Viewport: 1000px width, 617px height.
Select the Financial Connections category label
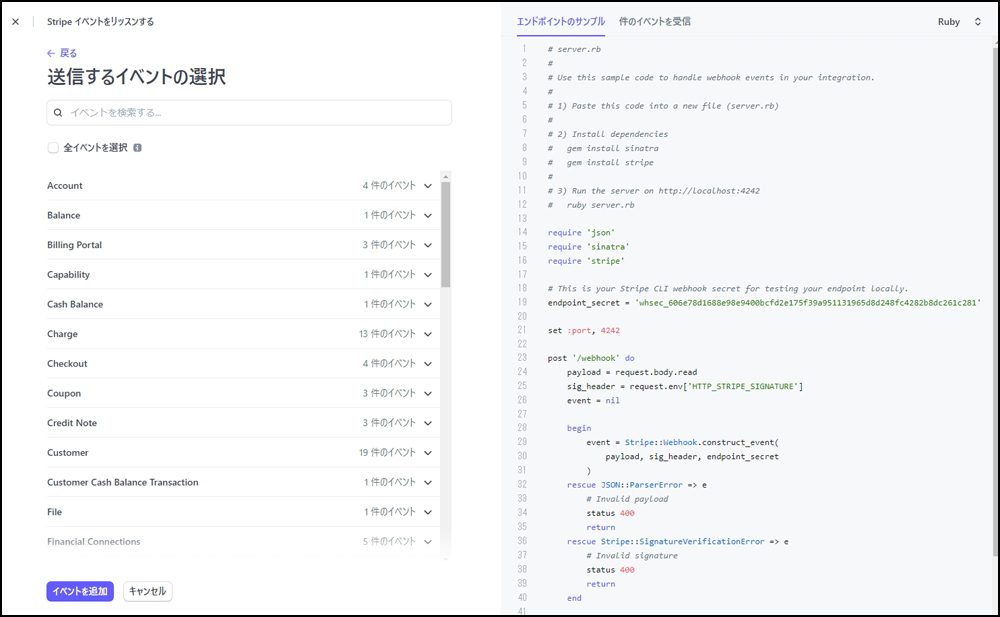pyautogui.click(x=93, y=542)
